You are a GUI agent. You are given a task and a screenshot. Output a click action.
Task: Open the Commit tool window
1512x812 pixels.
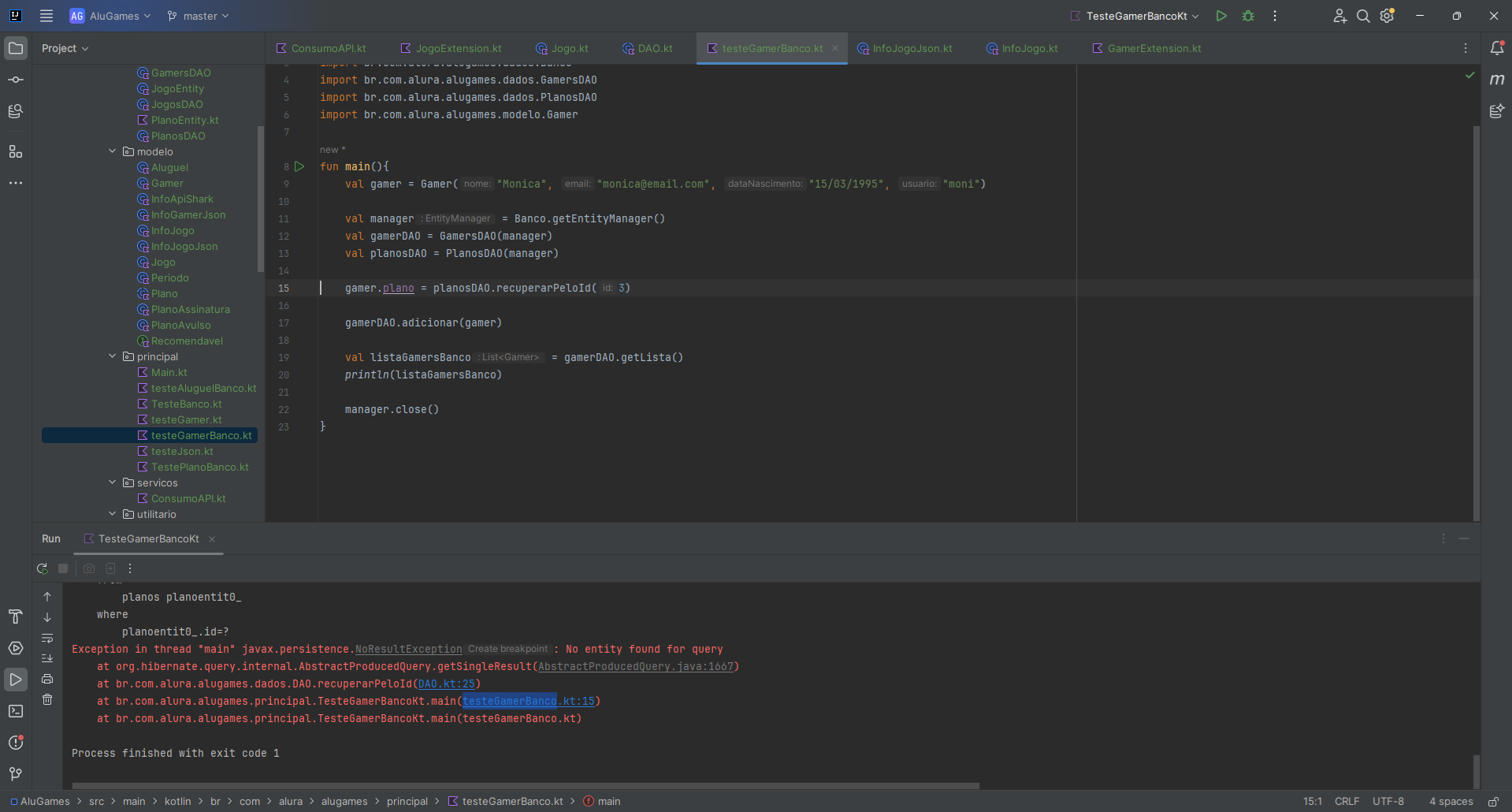coord(16,80)
